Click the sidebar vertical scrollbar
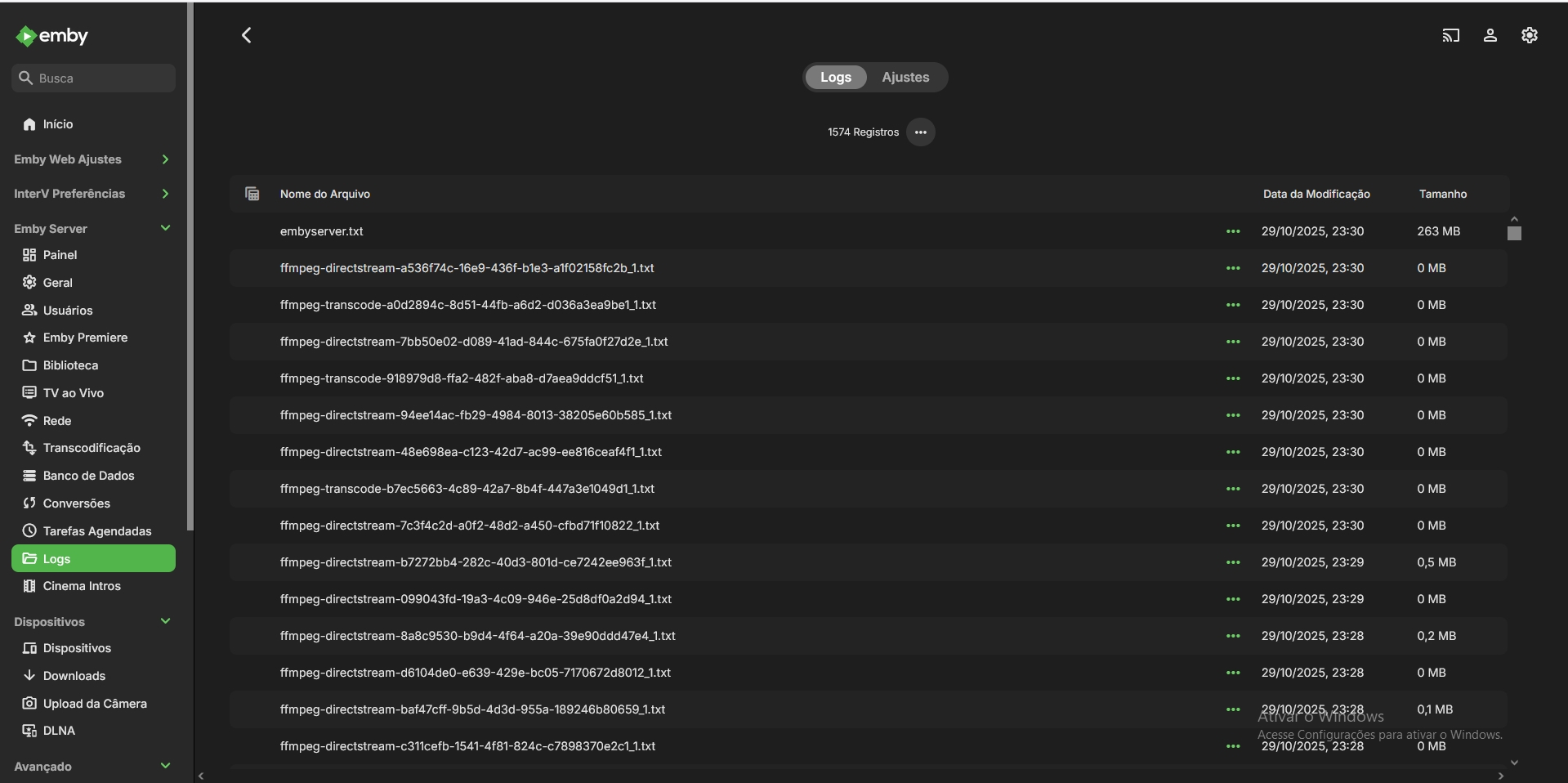Viewport: 1568px width, 783px height. point(190,266)
